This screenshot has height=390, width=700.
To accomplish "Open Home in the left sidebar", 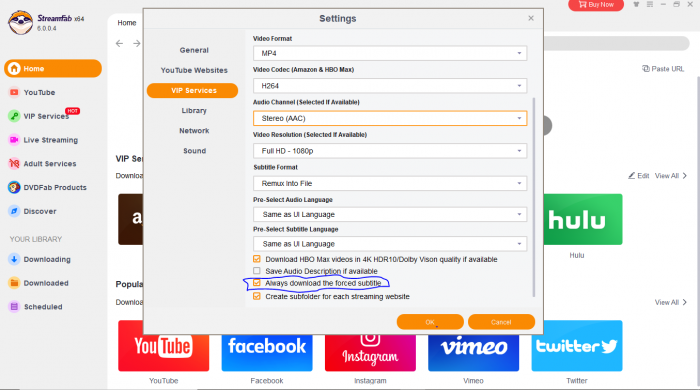I will (x=53, y=68).
